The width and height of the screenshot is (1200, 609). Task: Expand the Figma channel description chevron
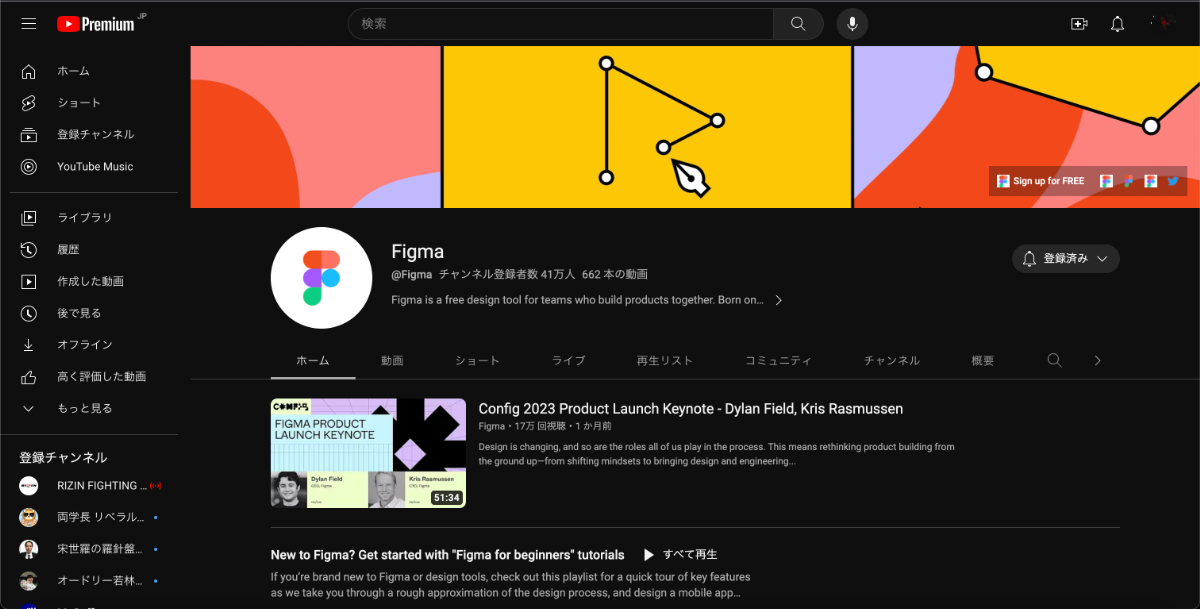click(x=778, y=300)
